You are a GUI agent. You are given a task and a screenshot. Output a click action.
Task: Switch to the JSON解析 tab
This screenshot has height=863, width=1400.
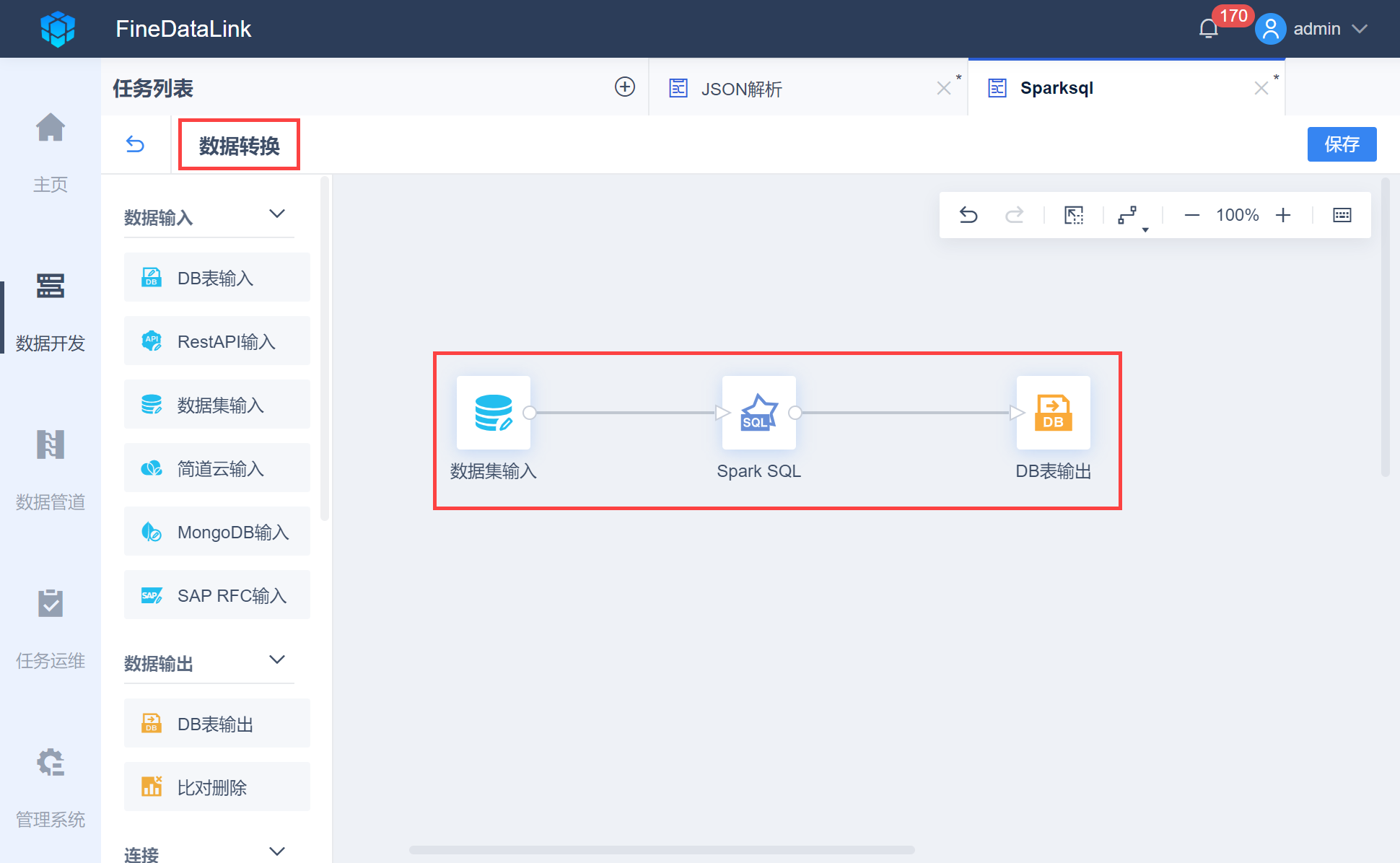coord(742,89)
